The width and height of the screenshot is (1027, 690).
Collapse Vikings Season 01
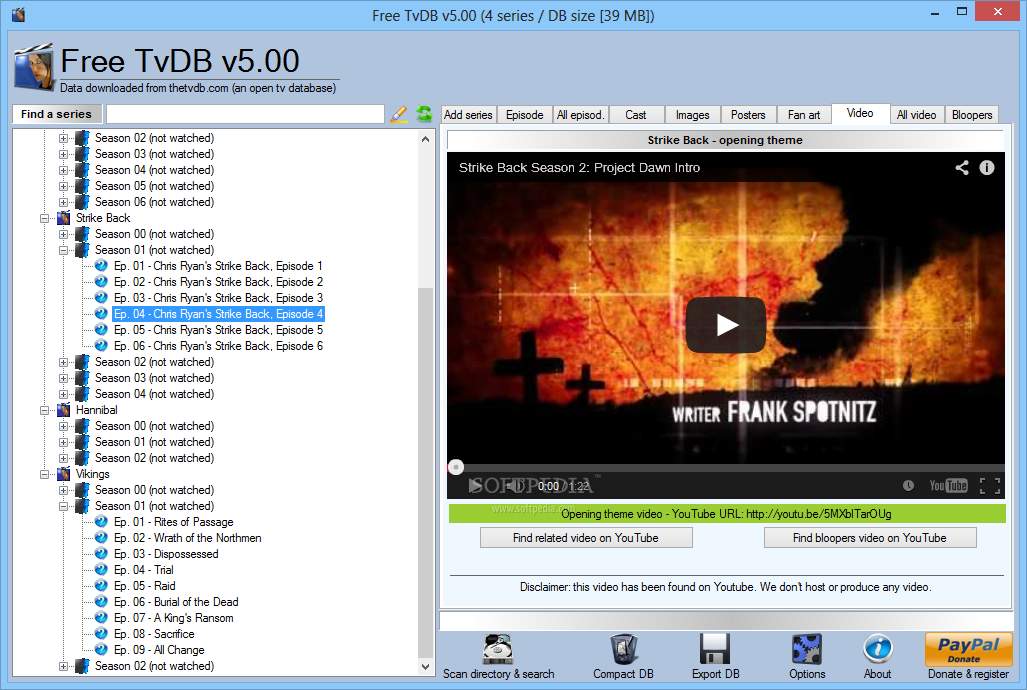[64, 507]
